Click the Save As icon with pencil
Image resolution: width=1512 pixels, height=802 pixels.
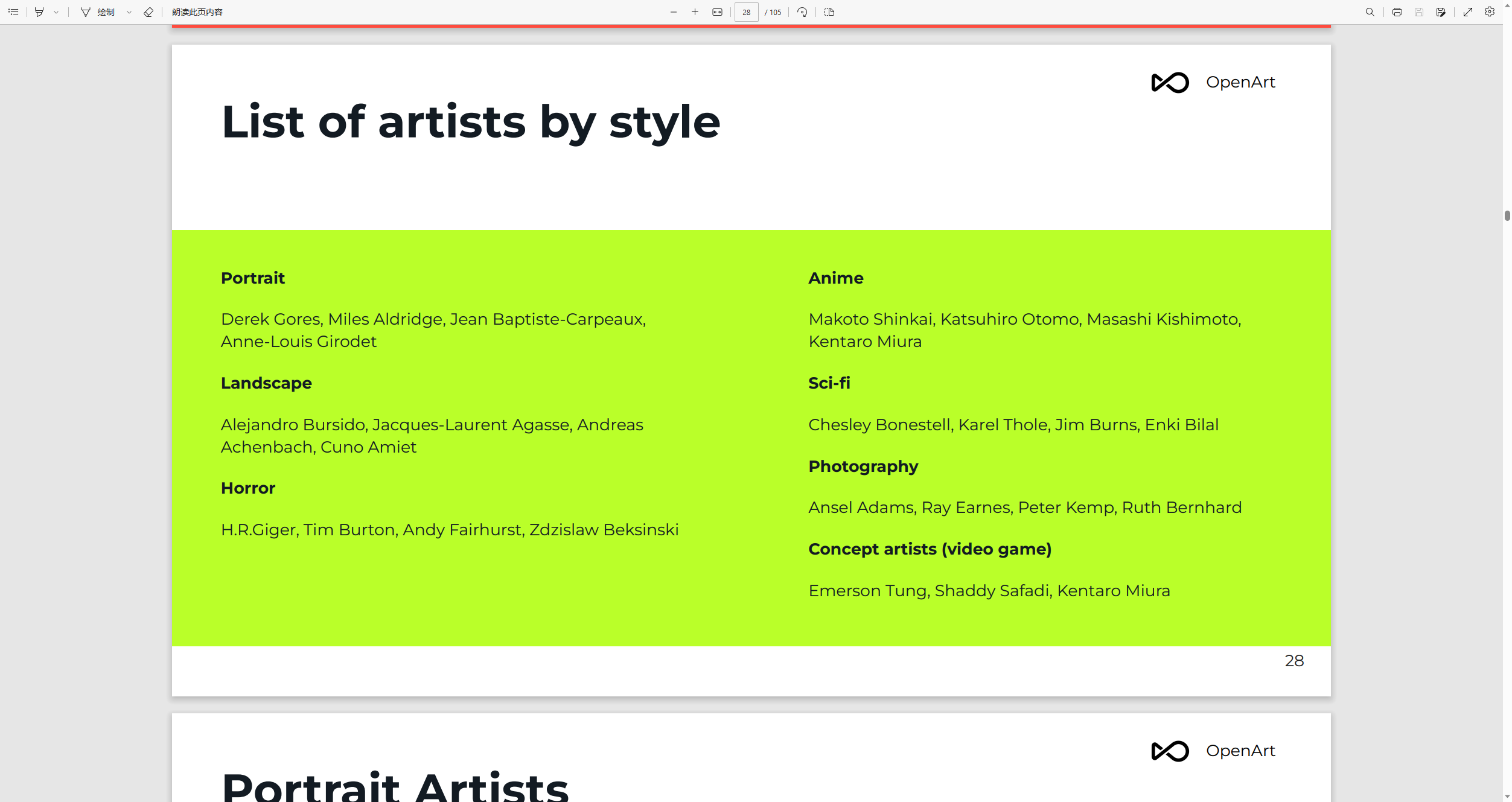tap(1441, 12)
